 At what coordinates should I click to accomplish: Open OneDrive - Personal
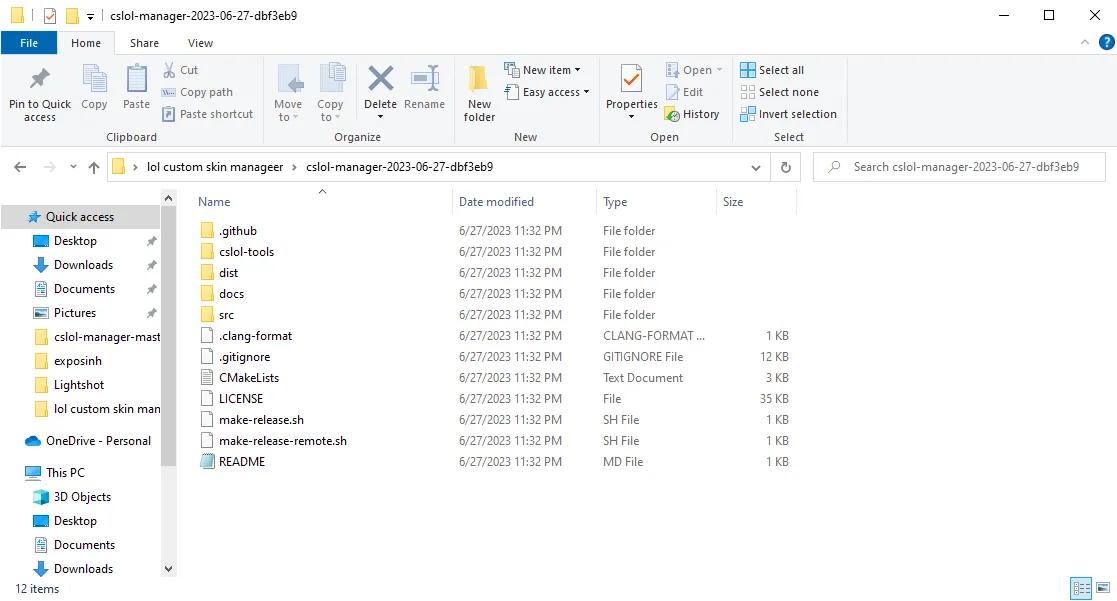(98, 441)
